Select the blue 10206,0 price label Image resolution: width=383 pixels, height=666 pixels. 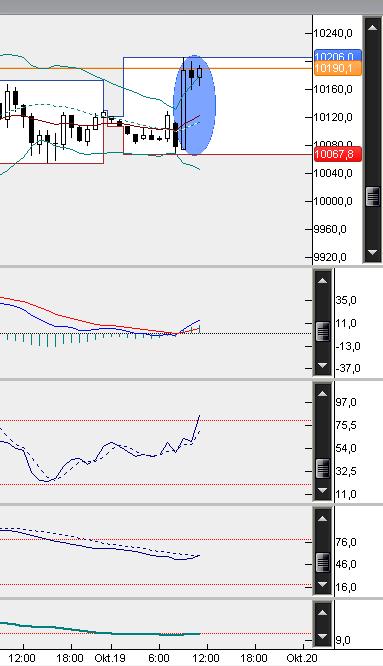(338, 56)
